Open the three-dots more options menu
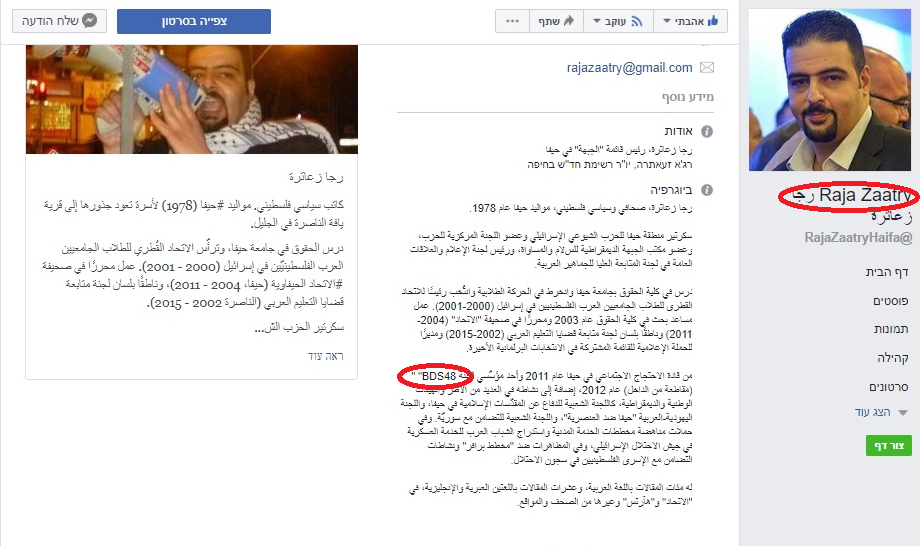 512,21
